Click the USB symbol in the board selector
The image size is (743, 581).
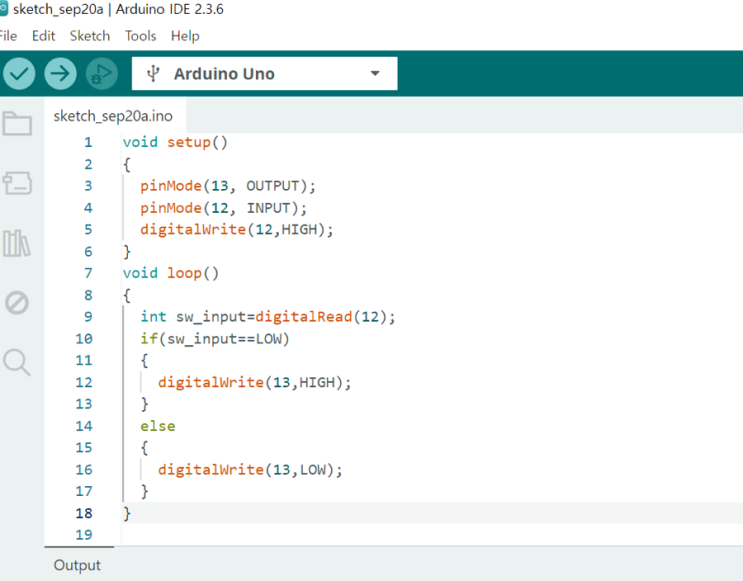point(153,73)
